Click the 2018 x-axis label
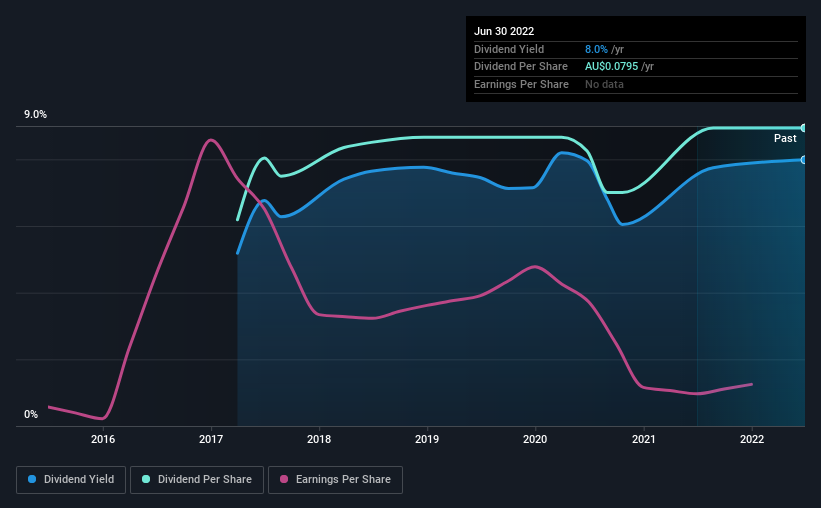 [319, 439]
